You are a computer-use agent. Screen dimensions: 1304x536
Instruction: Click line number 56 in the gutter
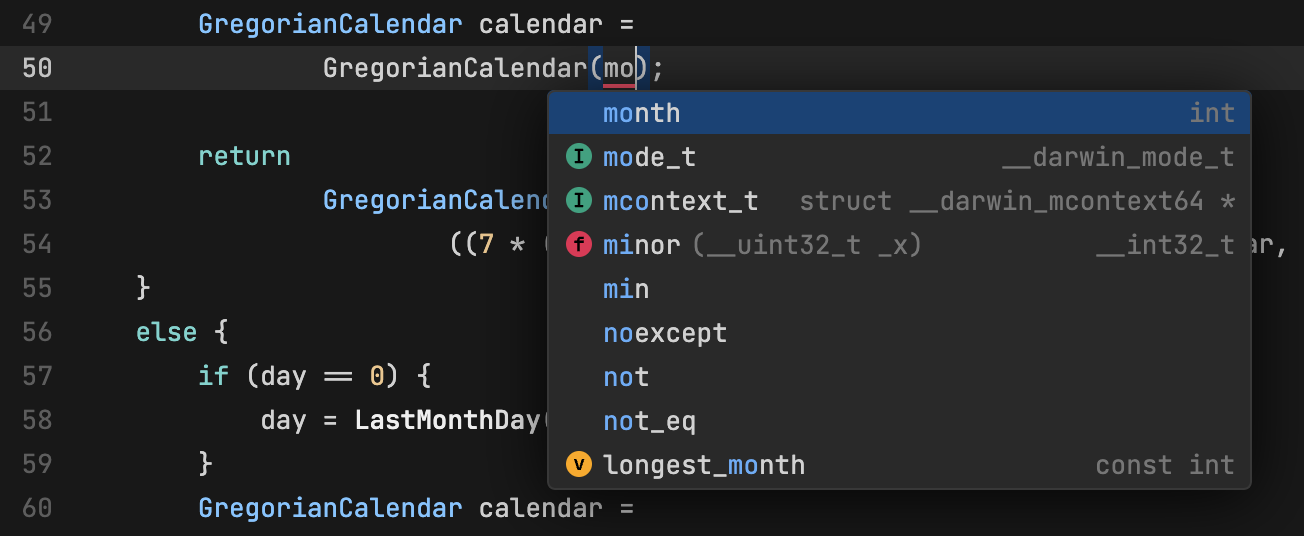37,332
